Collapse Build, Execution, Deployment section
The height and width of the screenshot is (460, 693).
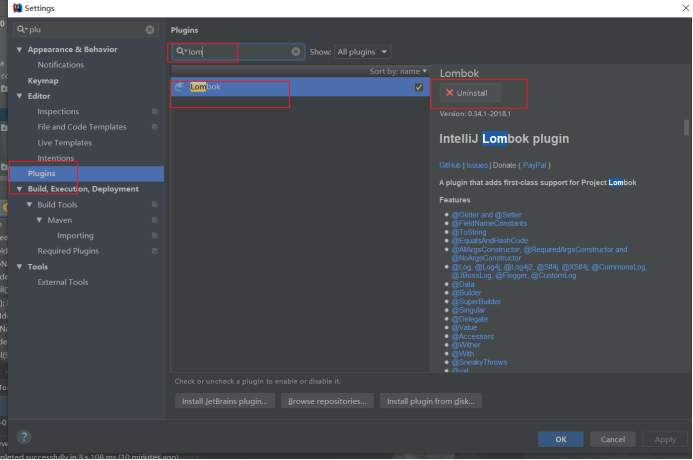pyautogui.click(x=19, y=189)
